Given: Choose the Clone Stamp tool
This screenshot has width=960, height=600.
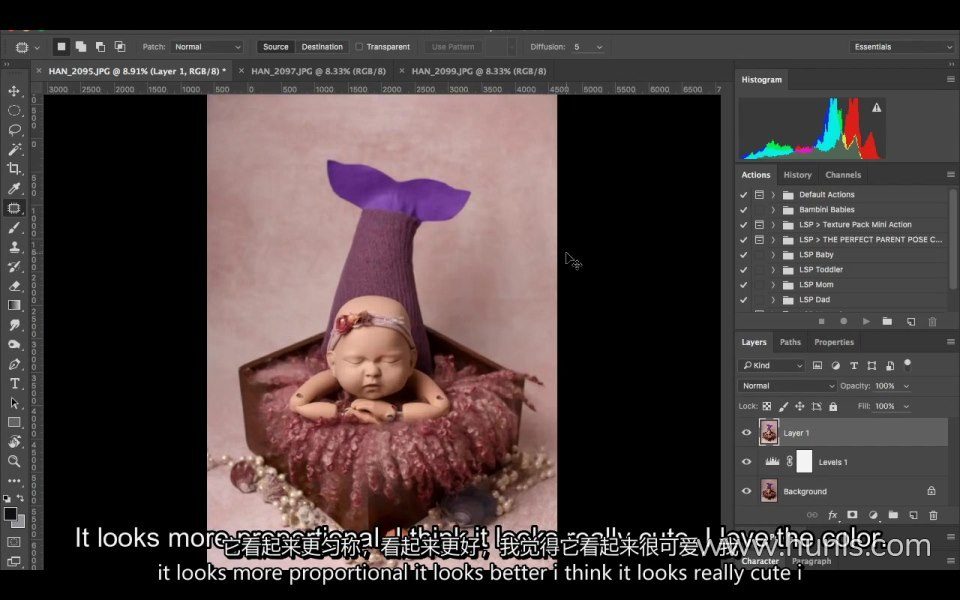Looking at the screenshot, I should point(14,247).
